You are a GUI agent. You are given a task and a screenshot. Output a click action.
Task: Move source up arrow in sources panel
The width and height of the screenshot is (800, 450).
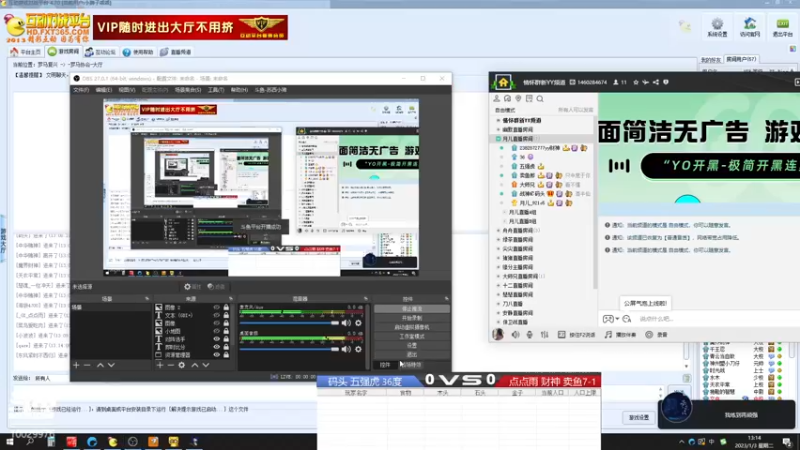point(195,365)
